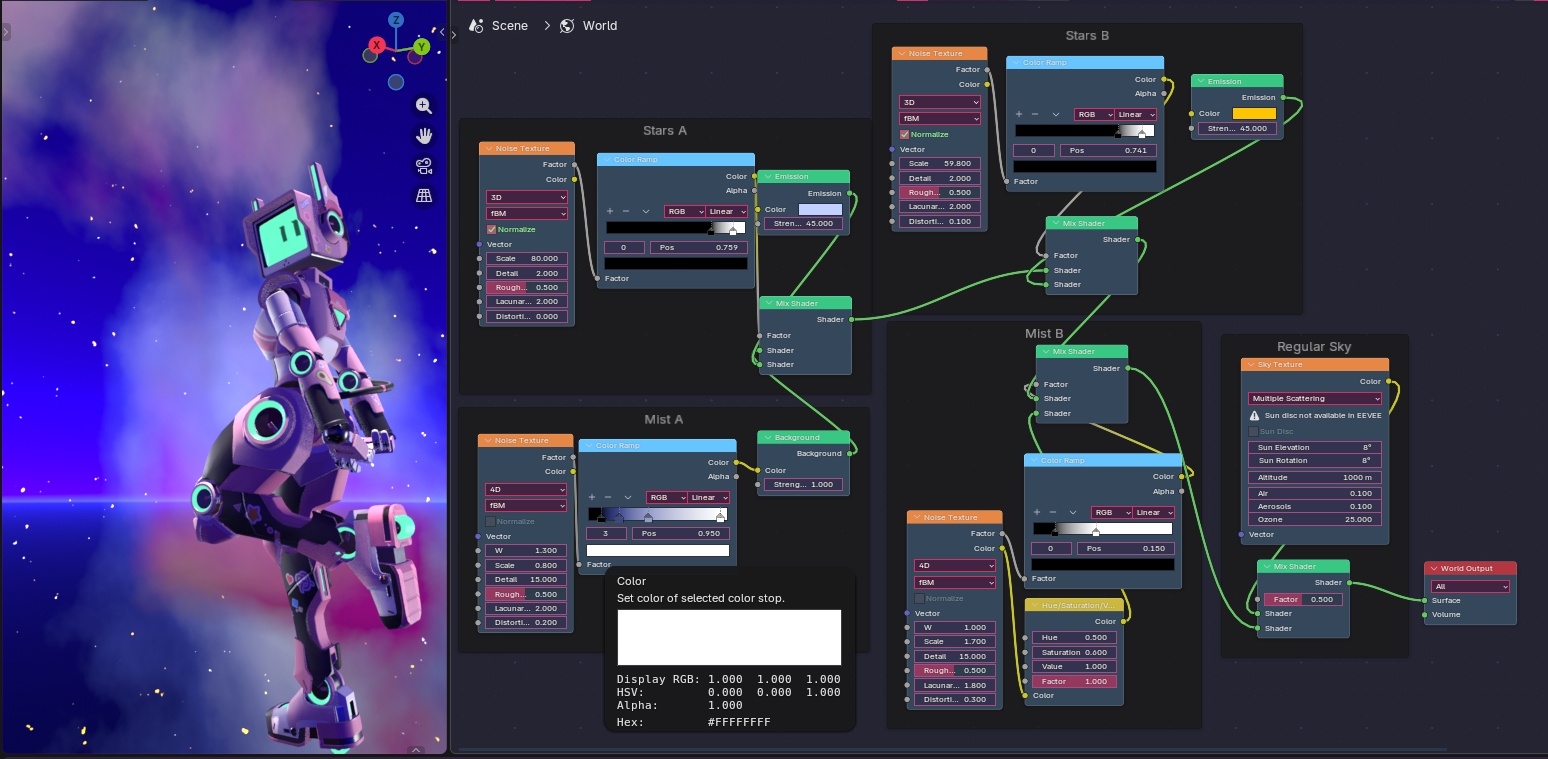Collapse the Sky Texture node via header arrow
The width and height of the screenshot is (1548, 759).
click(x=1249, y=365)
